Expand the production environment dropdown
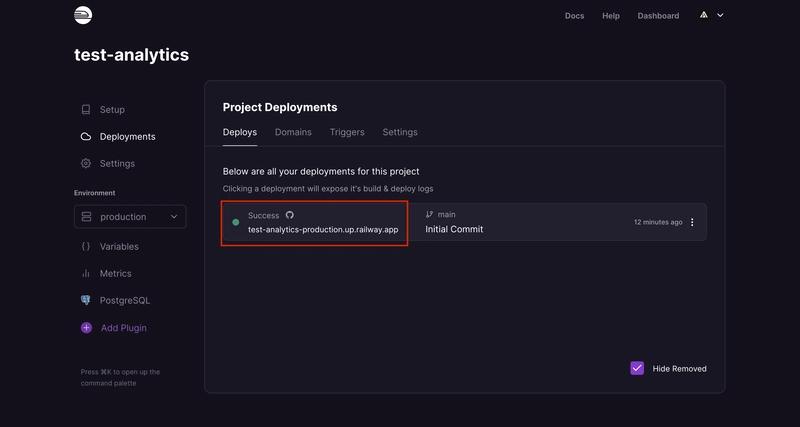 coord(130,216)
